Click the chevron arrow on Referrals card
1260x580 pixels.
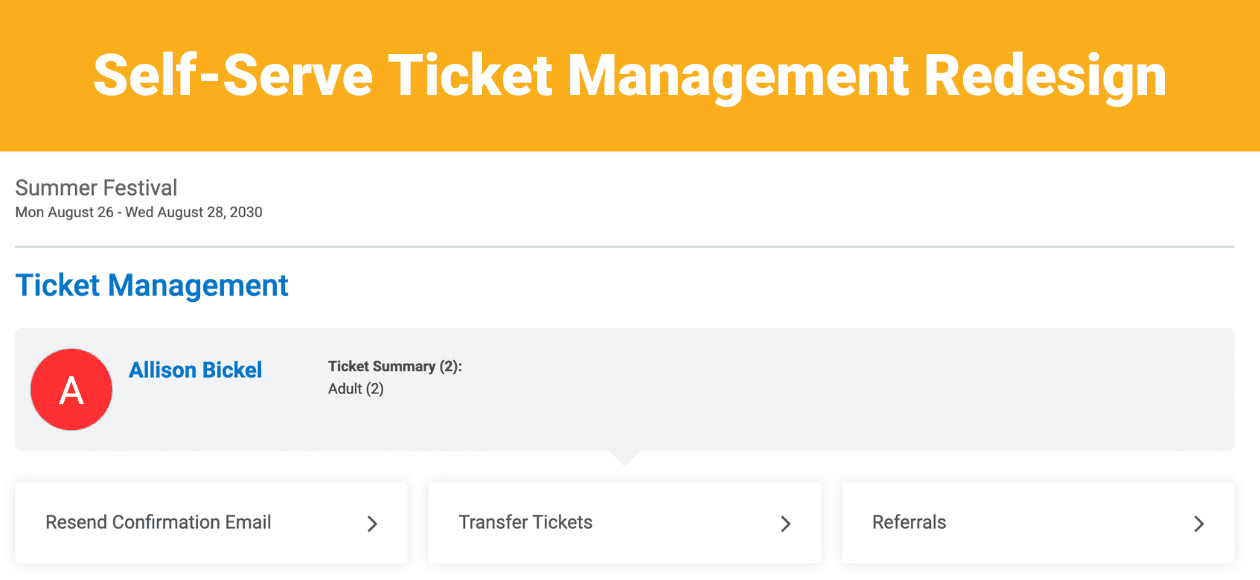click(x=1199, y=523)
